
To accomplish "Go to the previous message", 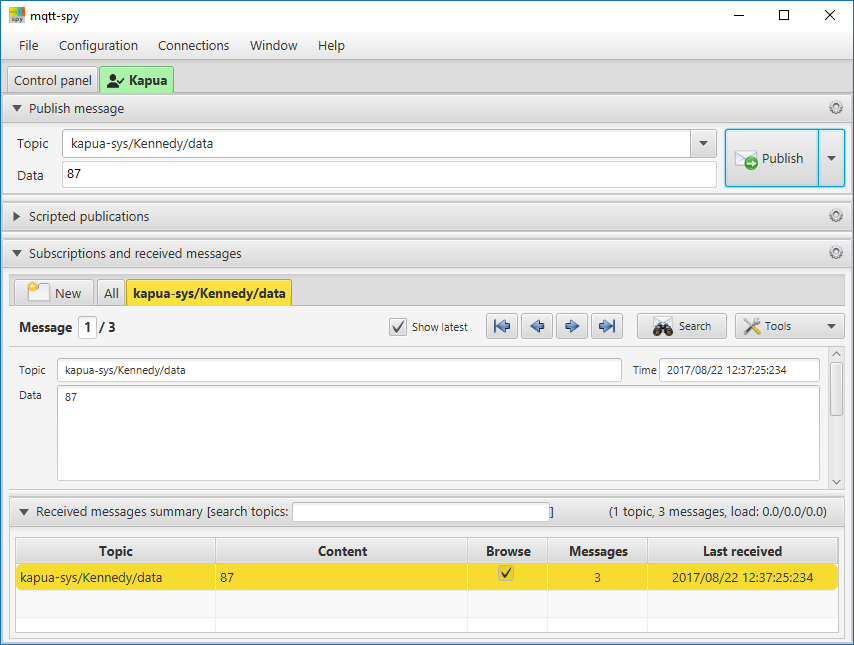I will pos(536,325).
